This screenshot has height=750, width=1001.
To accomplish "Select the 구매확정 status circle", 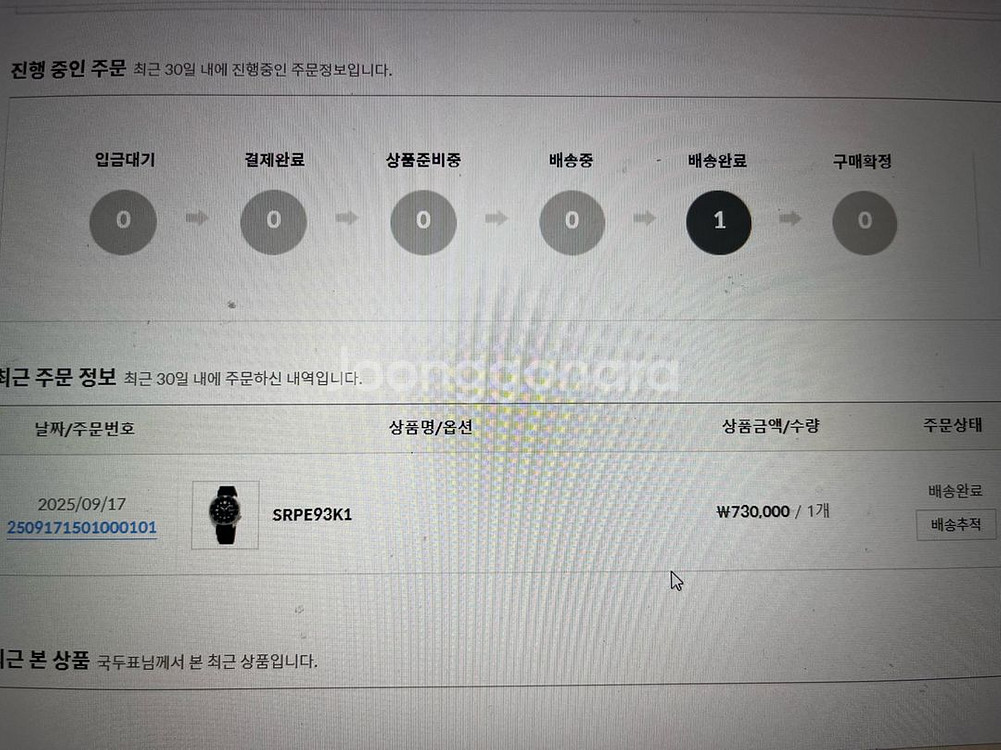I will pyautogui.click(x=864, y=223).
